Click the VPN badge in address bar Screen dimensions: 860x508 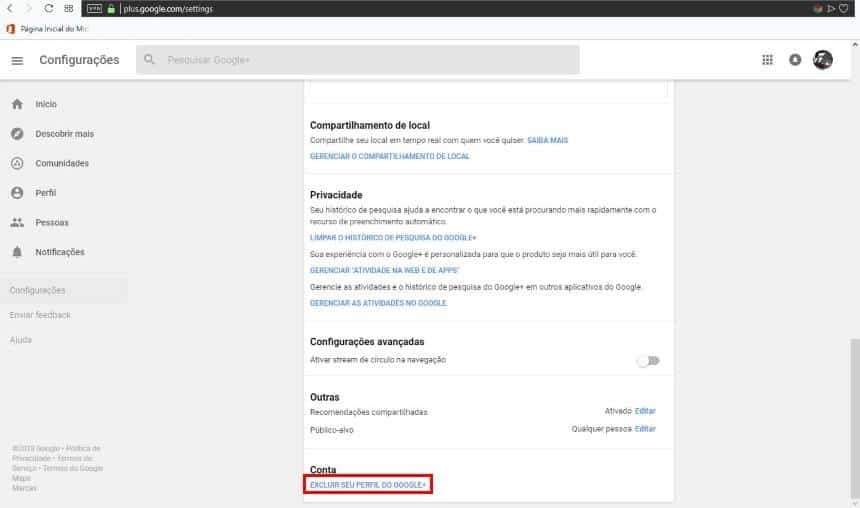click(x=94, y=8)
